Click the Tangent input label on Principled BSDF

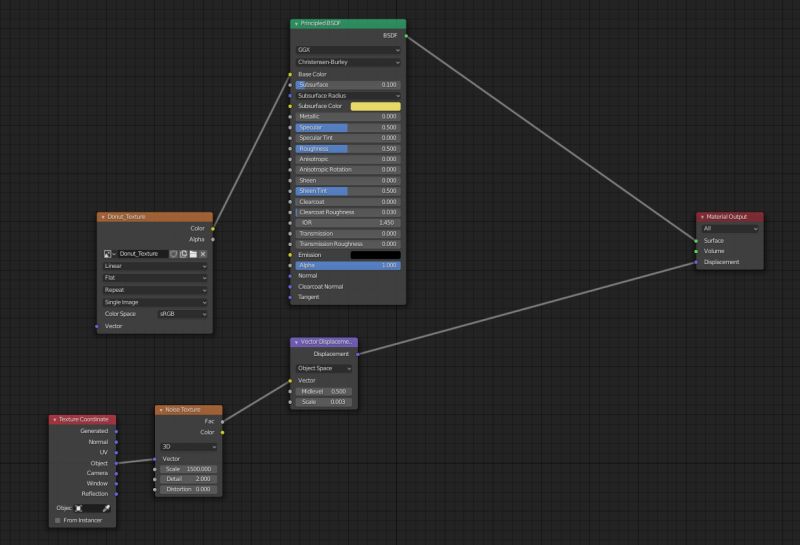click(309, 298)
